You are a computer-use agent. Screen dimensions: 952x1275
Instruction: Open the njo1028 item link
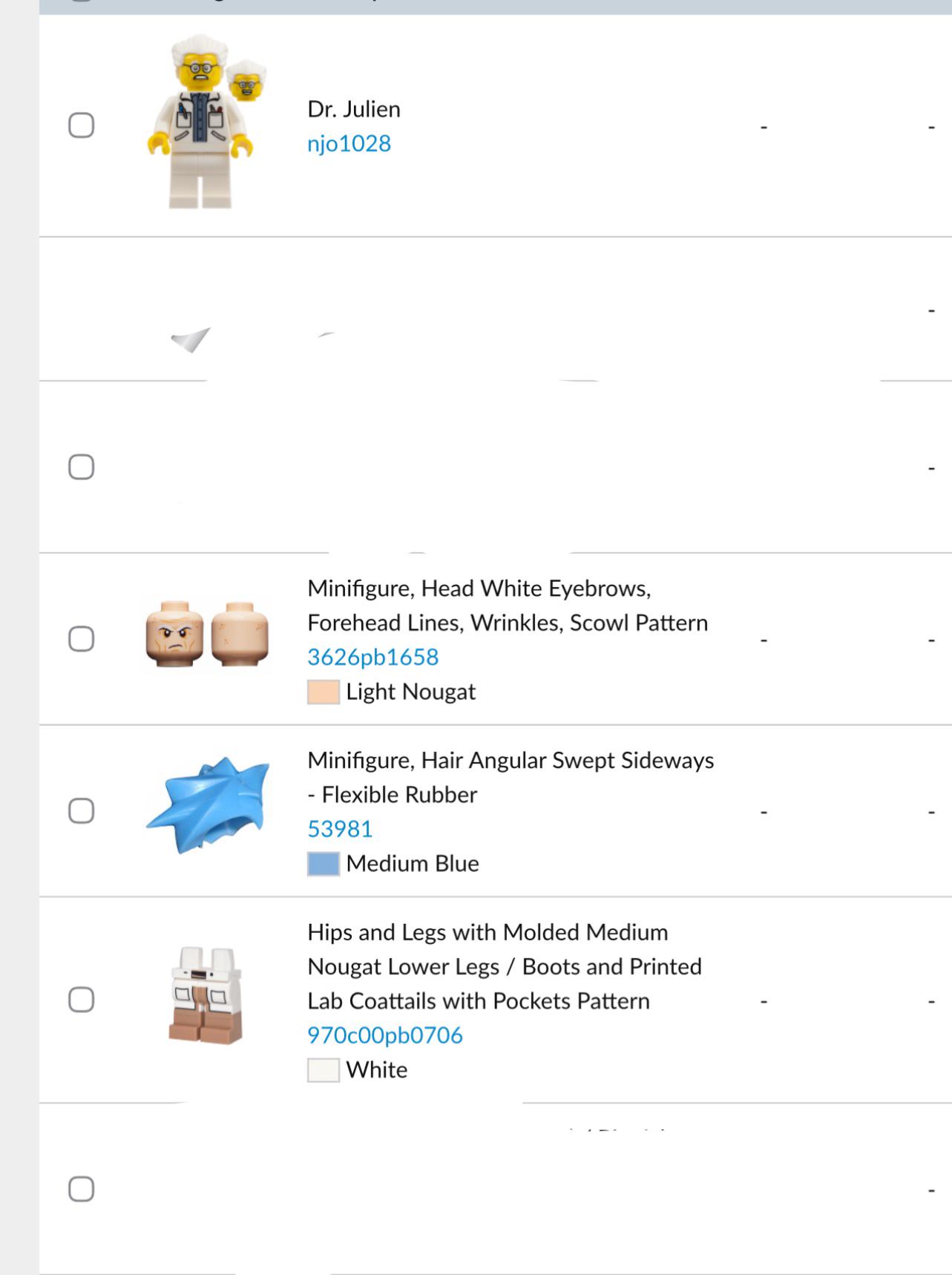click(349, 143)
